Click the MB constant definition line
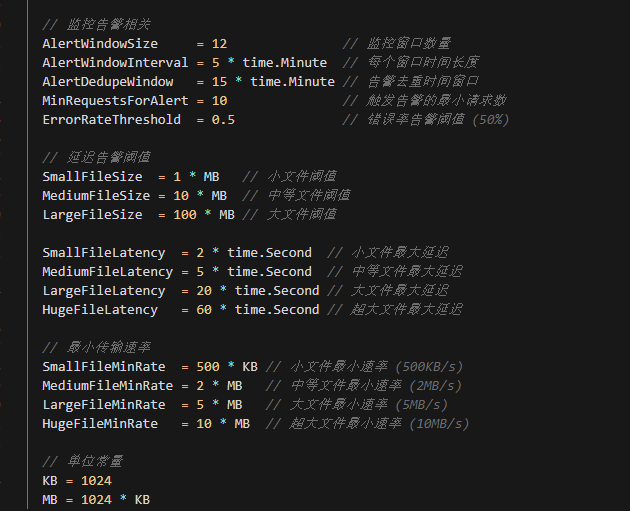Screen dimensions: 630x511 coord(96,500)
